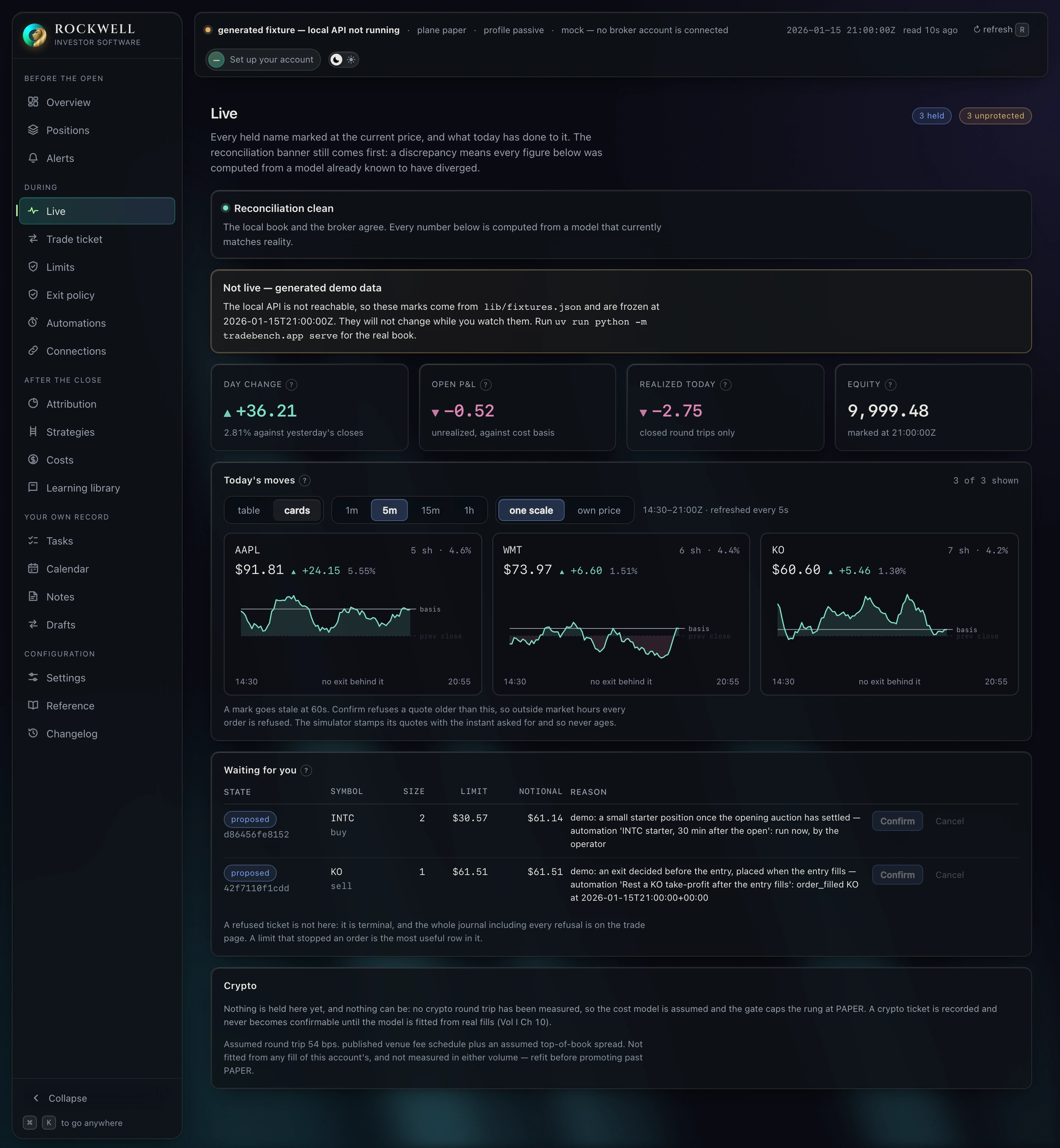
Task: Click the Trade ticket arrows icon
Action: pyautogui.click(x=33, y=238)
